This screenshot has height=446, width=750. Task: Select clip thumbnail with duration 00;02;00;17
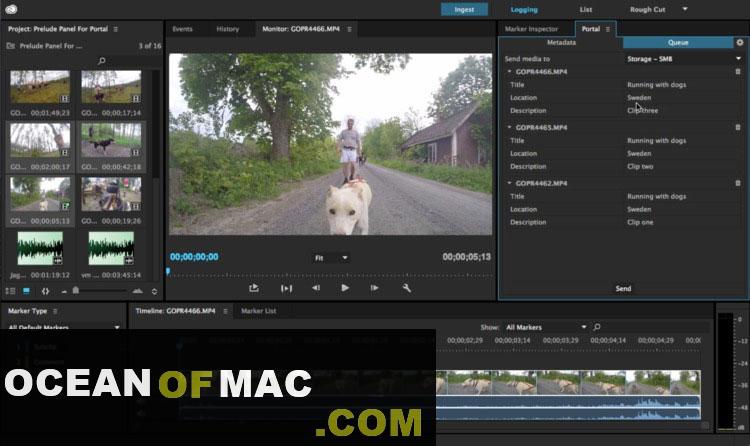(x=40, y=140)
